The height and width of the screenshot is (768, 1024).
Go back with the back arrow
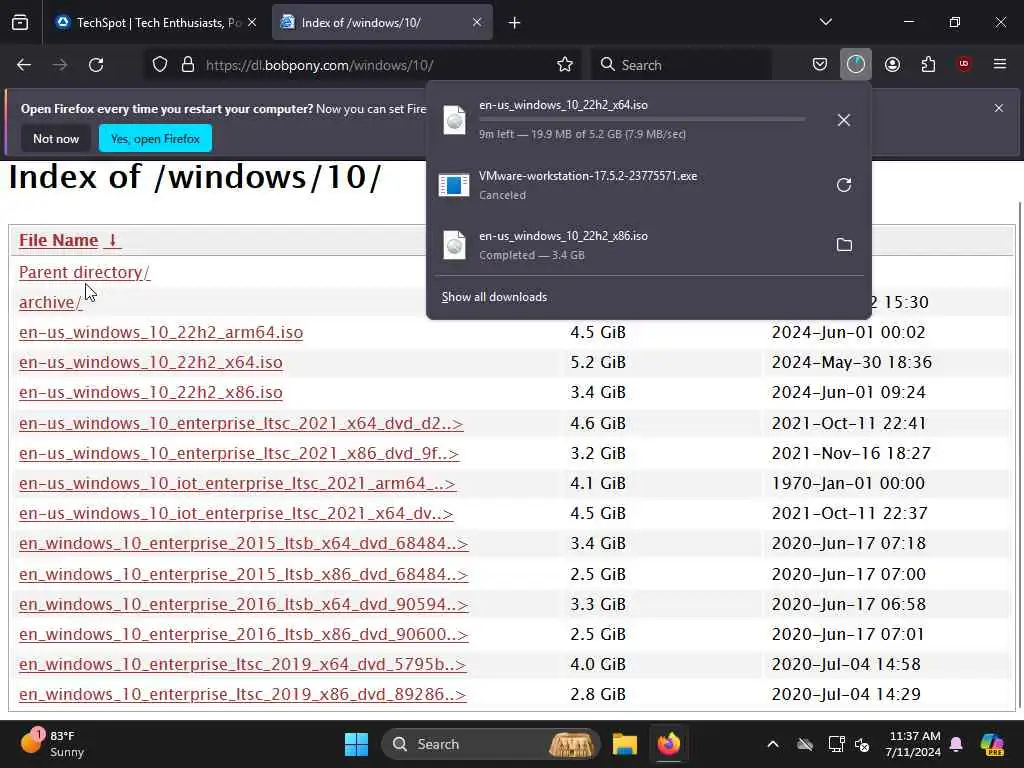tap(24, 65)
